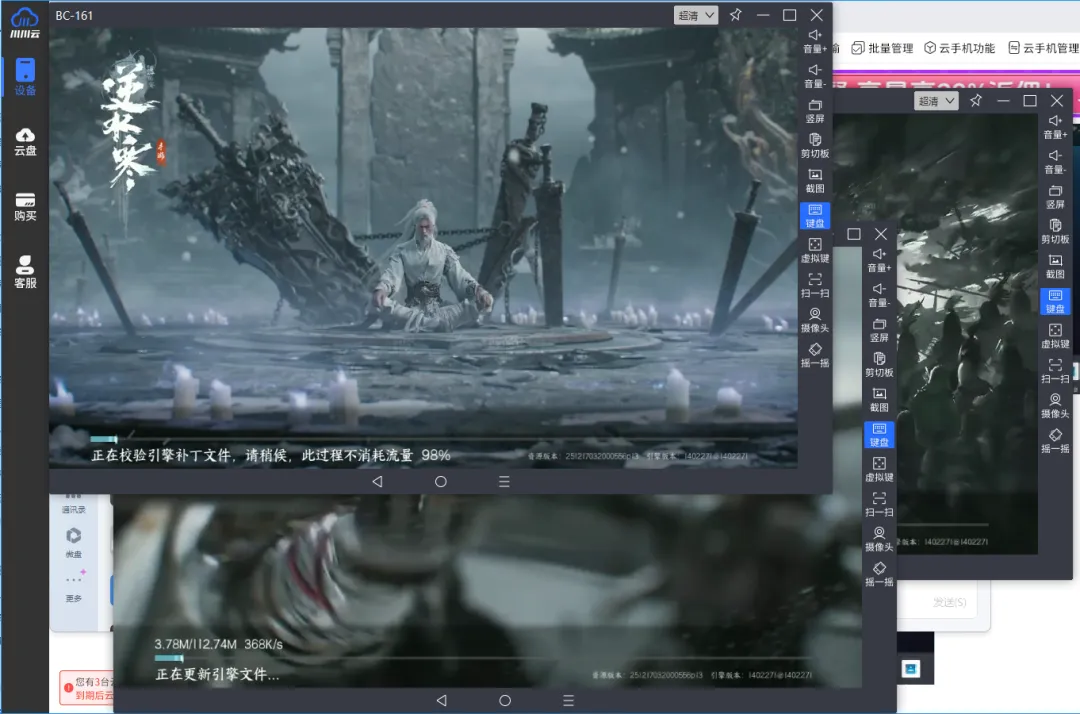
Task: Lower volume with 音量- in BC-161 window
Action: pos(815,76)
